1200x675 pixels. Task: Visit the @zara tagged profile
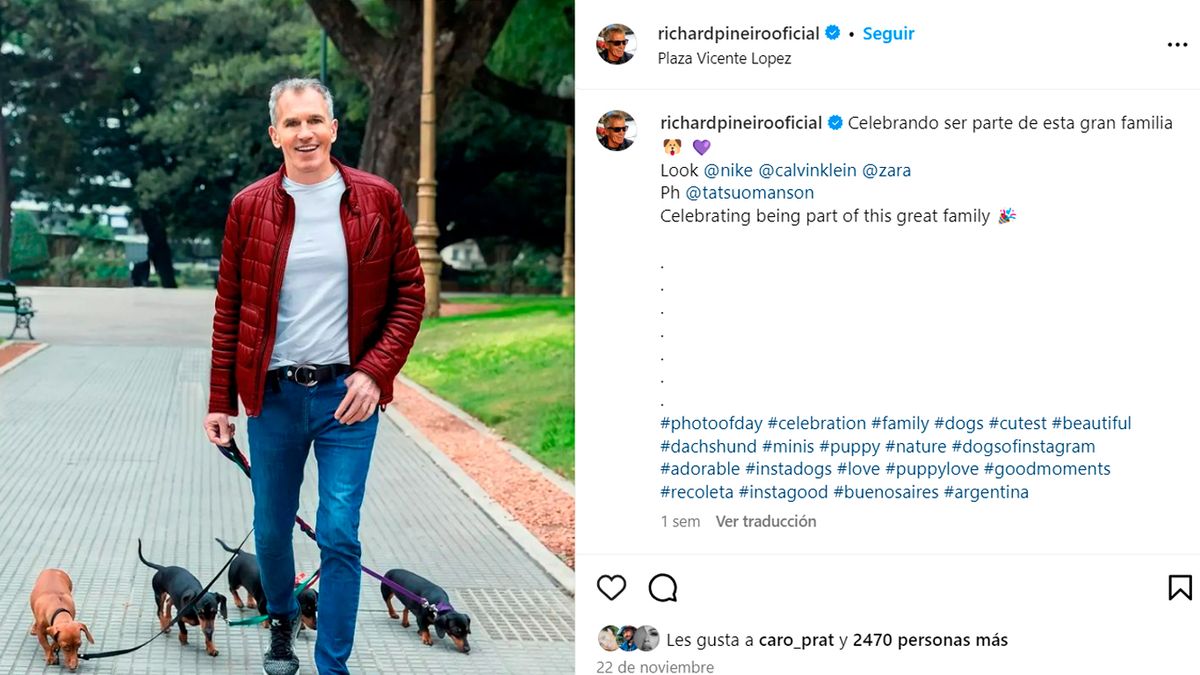click(x=887, y=170)
